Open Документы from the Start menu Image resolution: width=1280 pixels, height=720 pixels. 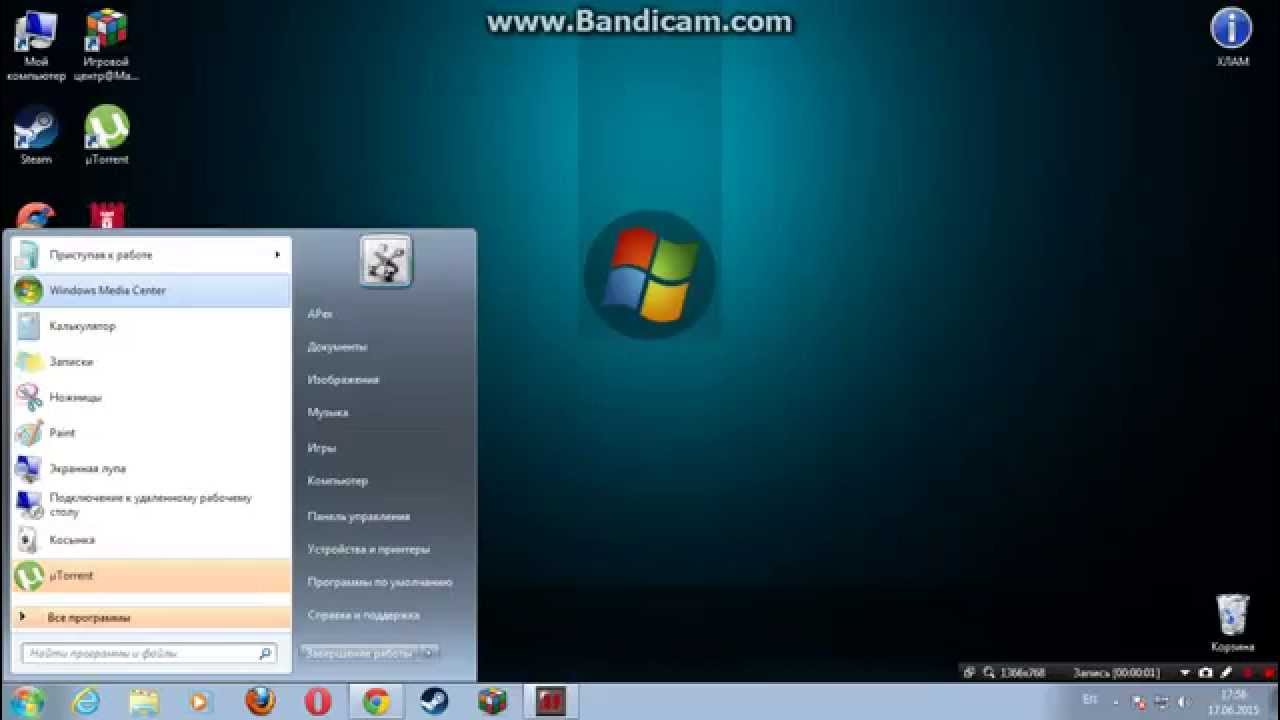click(x=337, y=347)
